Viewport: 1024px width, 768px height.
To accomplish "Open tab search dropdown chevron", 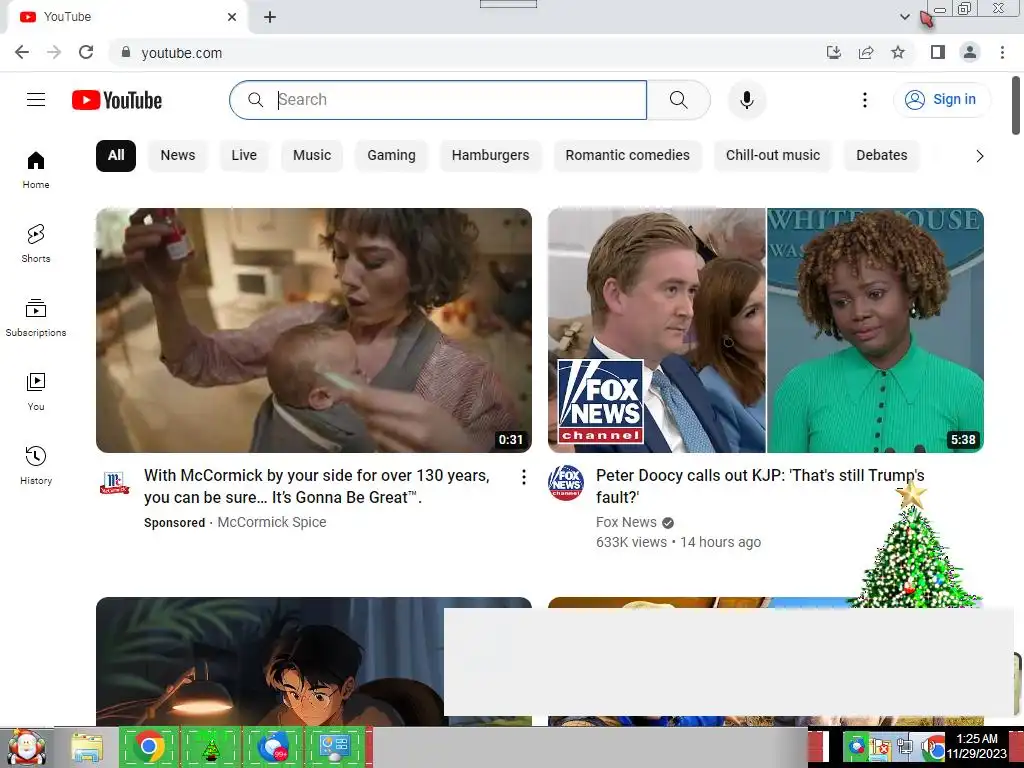I will coord(904,17).
